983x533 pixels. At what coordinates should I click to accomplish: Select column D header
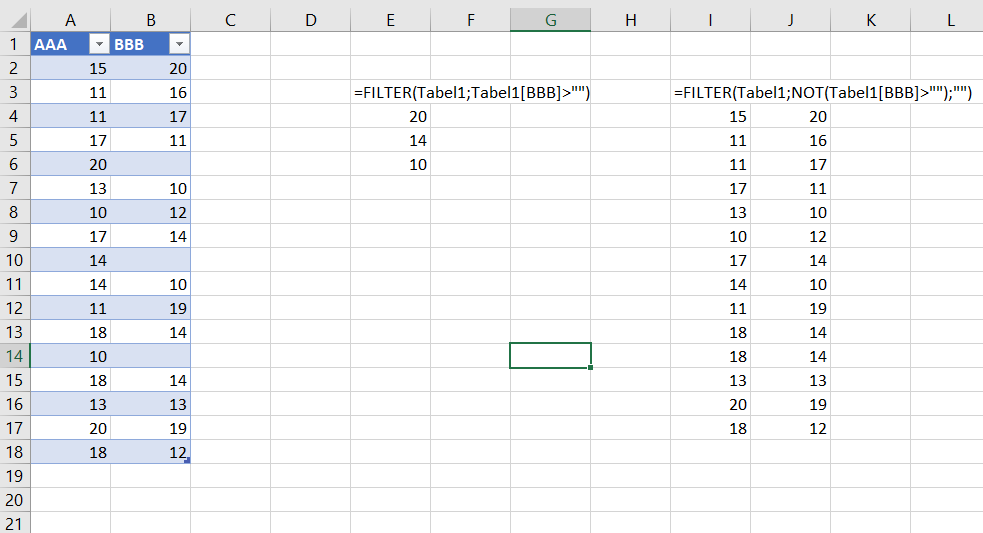click(310, 20)
